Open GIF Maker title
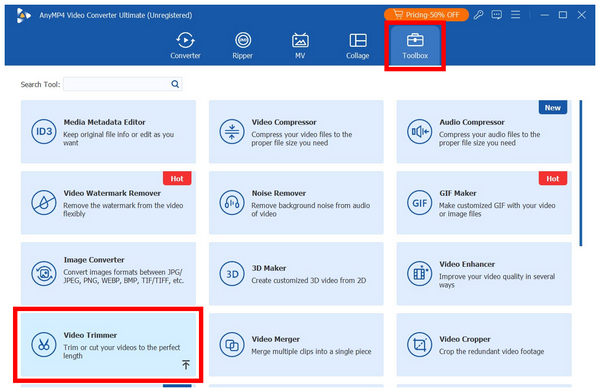The height and width of the screenshot is (392, 600). point(458,193)
